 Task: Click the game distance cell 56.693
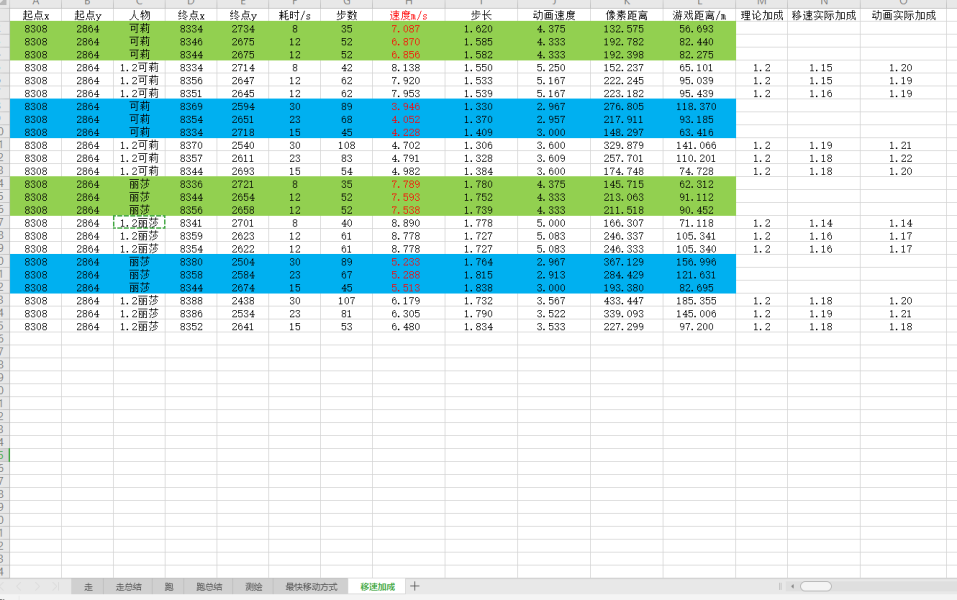pyautogui.click(x=699, y=29)
